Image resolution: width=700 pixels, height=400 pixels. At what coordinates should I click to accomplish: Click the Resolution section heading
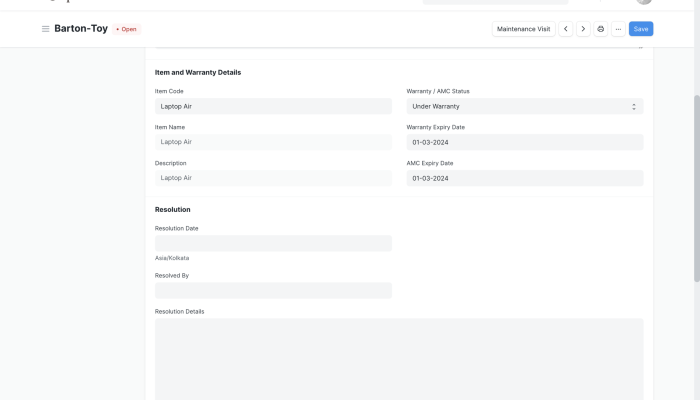click(172, 209)
